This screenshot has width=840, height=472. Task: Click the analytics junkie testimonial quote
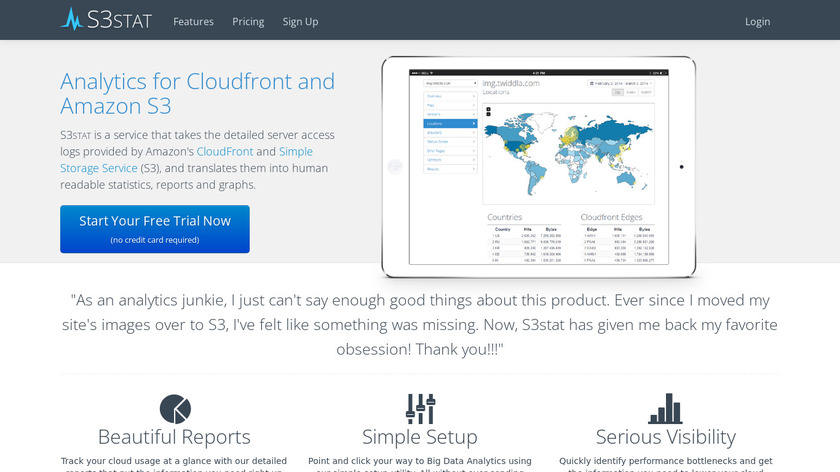coord(419,325)
